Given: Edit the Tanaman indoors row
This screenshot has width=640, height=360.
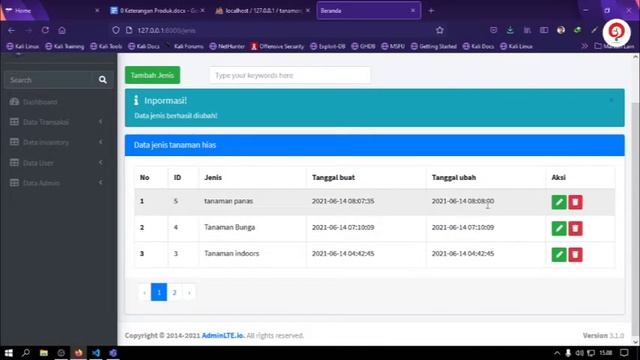Looking at the screenshot, I should (559, 255).
